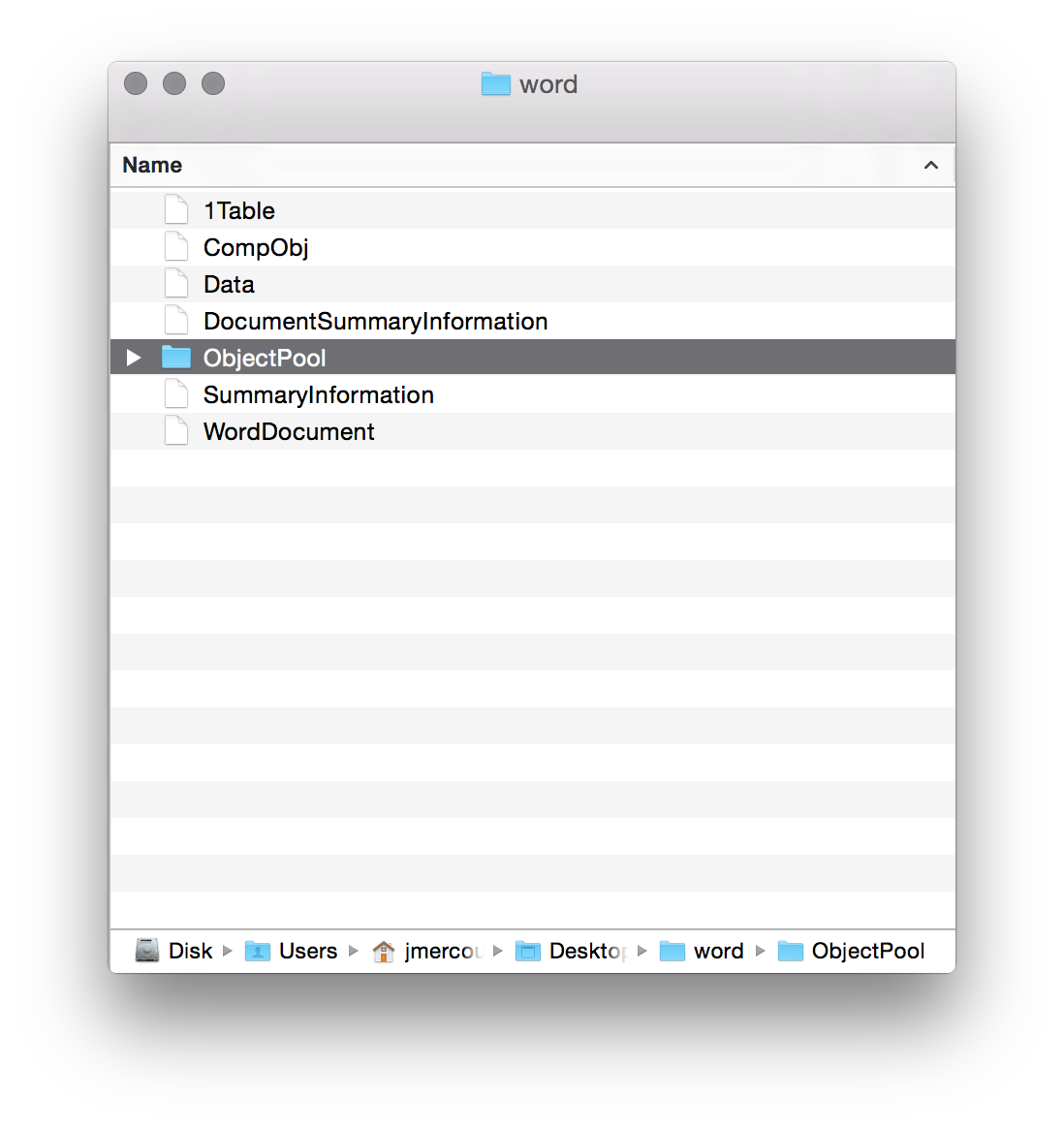Screen dimensions: 1064x1128
Task: Click the SummaryInformation file icon
Action: [x=176, y=394]
